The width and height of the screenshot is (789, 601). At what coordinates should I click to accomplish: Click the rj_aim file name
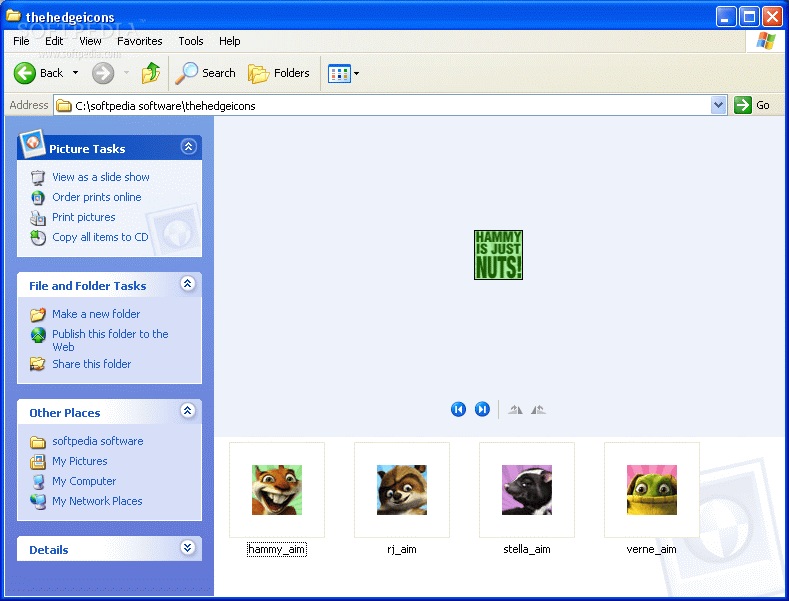[x=402, y=549]
